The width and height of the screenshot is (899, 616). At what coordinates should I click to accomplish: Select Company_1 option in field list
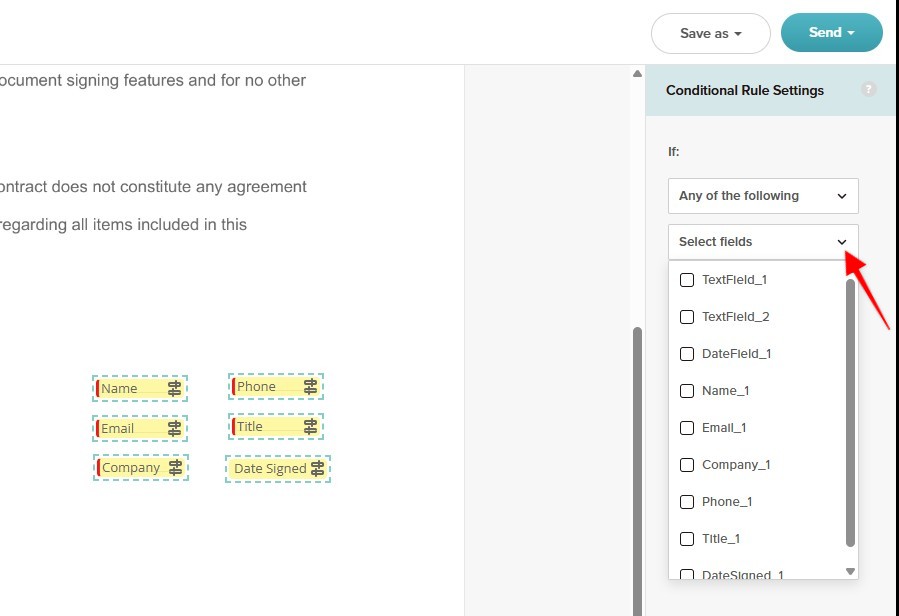coord(736,465)
